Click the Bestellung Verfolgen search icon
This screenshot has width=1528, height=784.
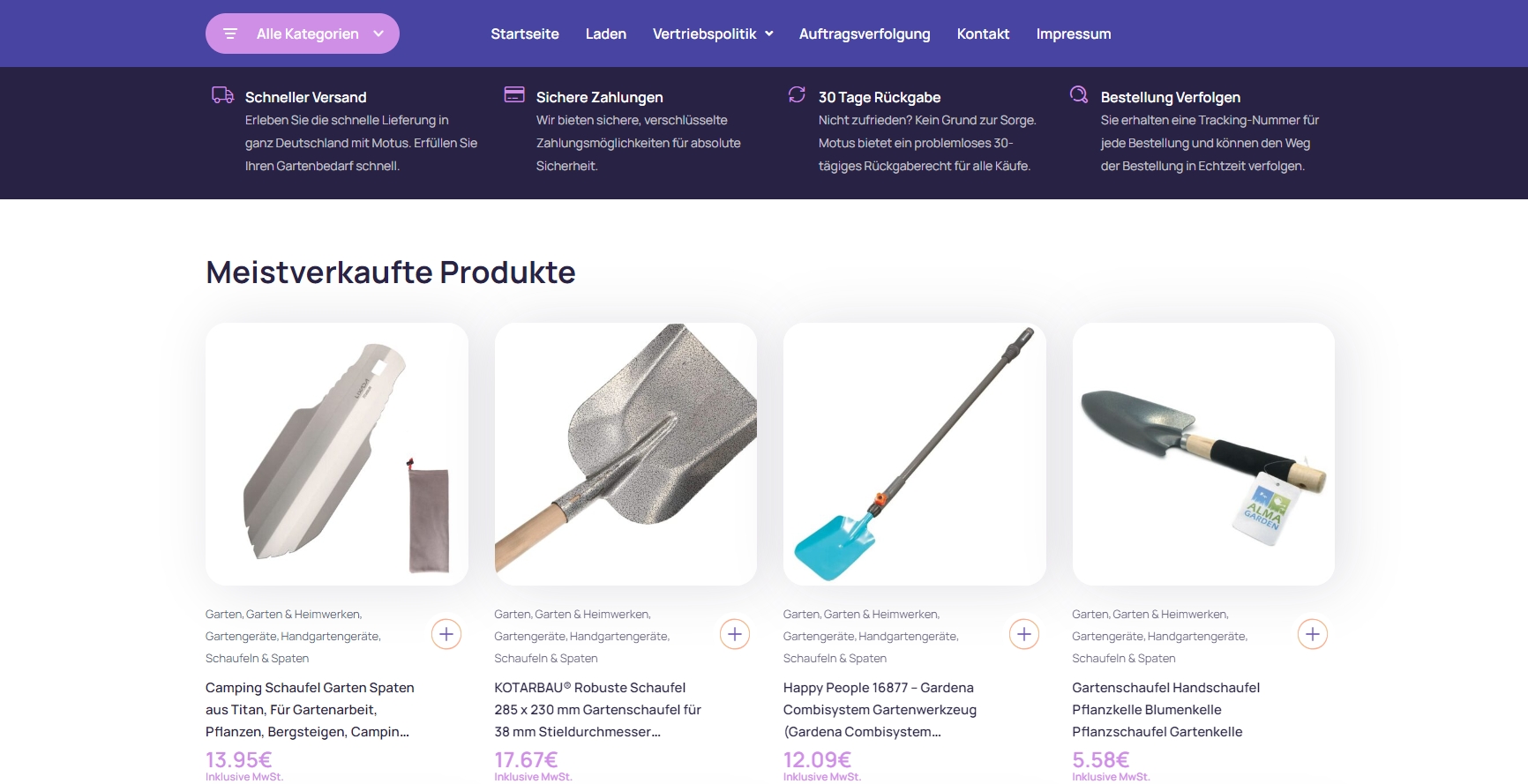(x=1079, y=94)
